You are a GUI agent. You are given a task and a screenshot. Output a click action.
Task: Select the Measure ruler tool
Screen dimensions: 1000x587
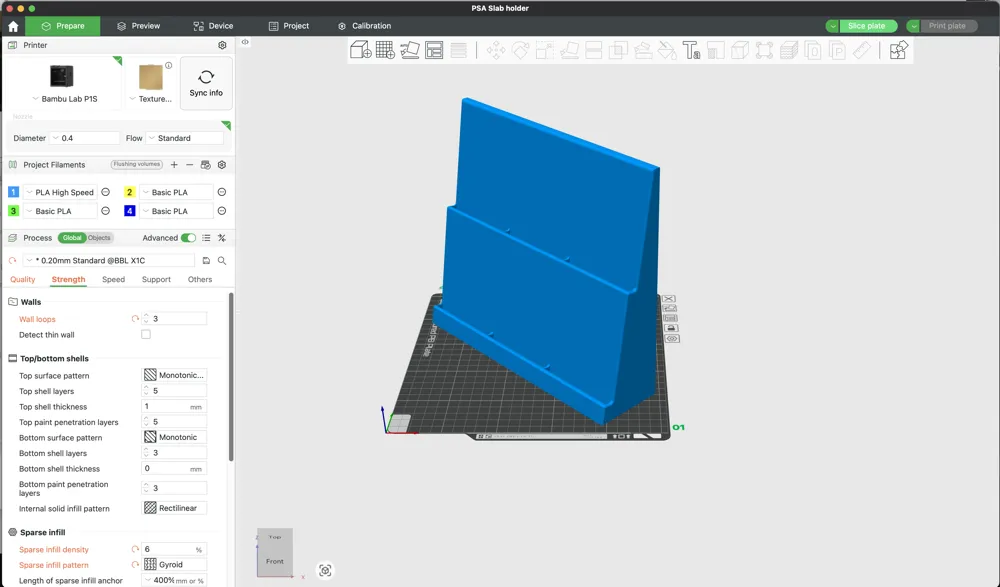[862, 50]
